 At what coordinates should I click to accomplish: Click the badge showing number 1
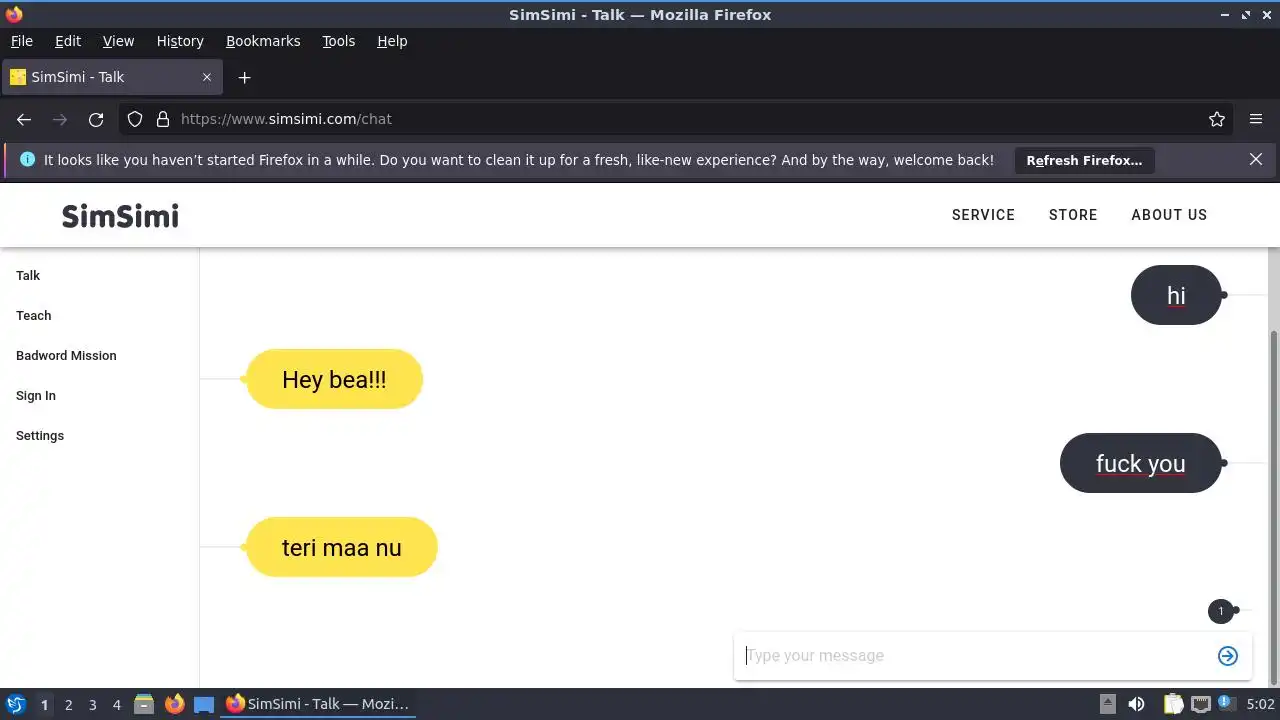click(1220, 611)
